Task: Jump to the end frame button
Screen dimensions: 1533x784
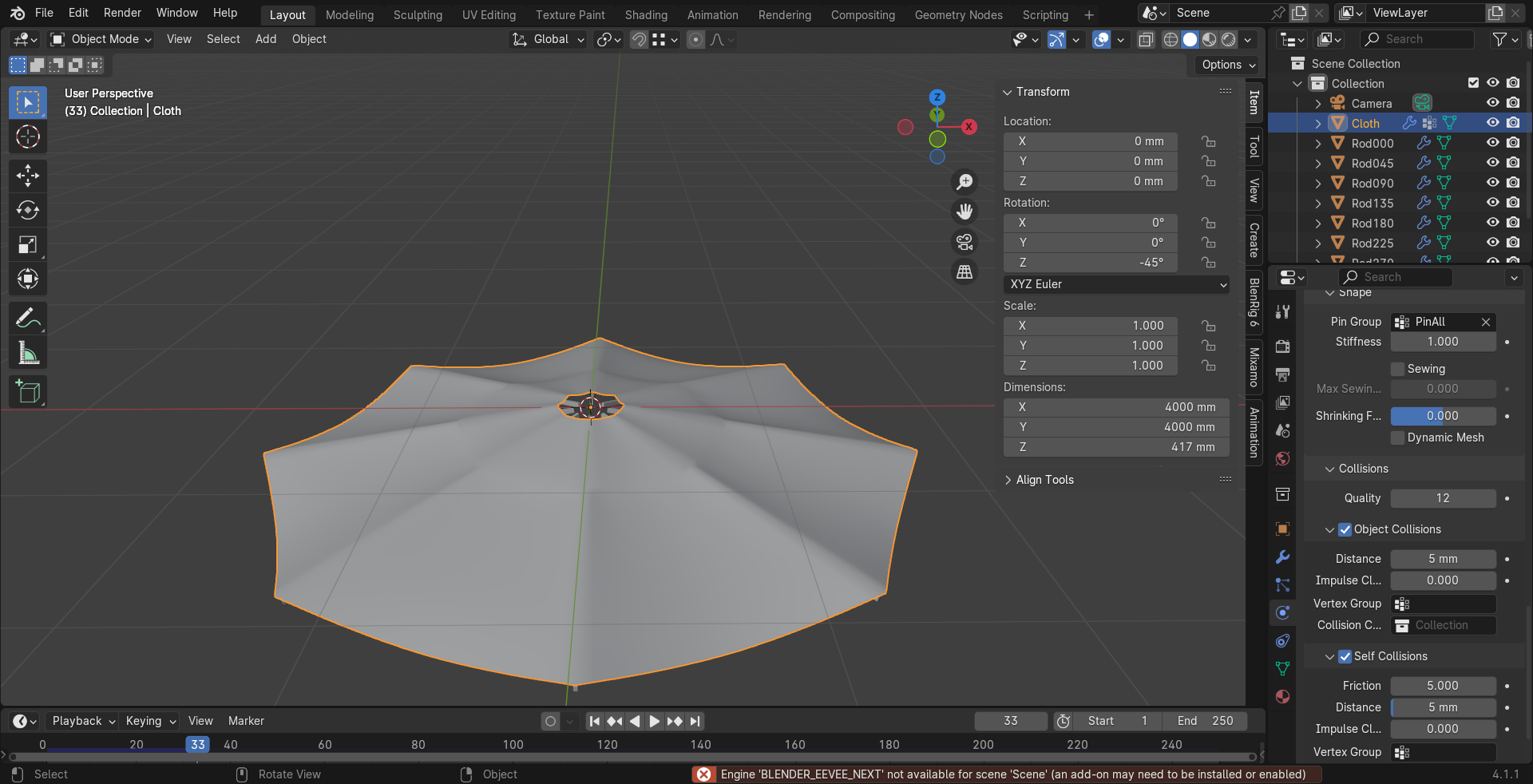Action: (695, 722)
